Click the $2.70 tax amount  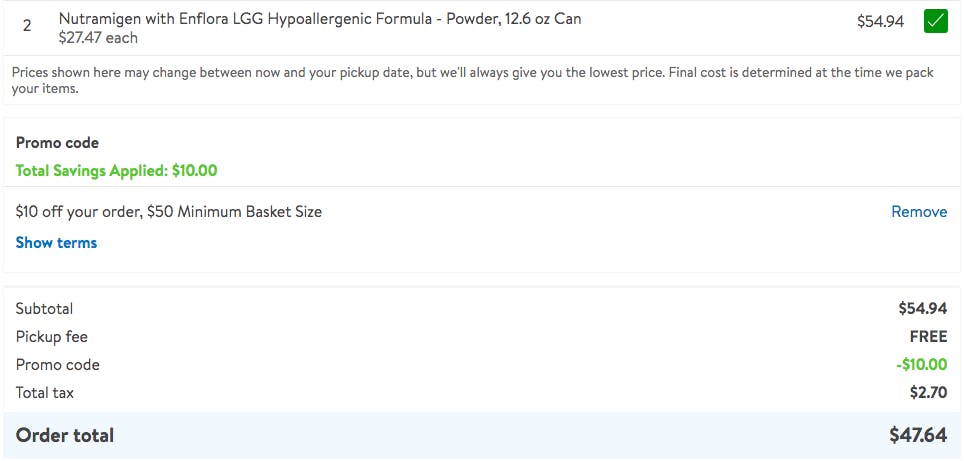(928, 393)
